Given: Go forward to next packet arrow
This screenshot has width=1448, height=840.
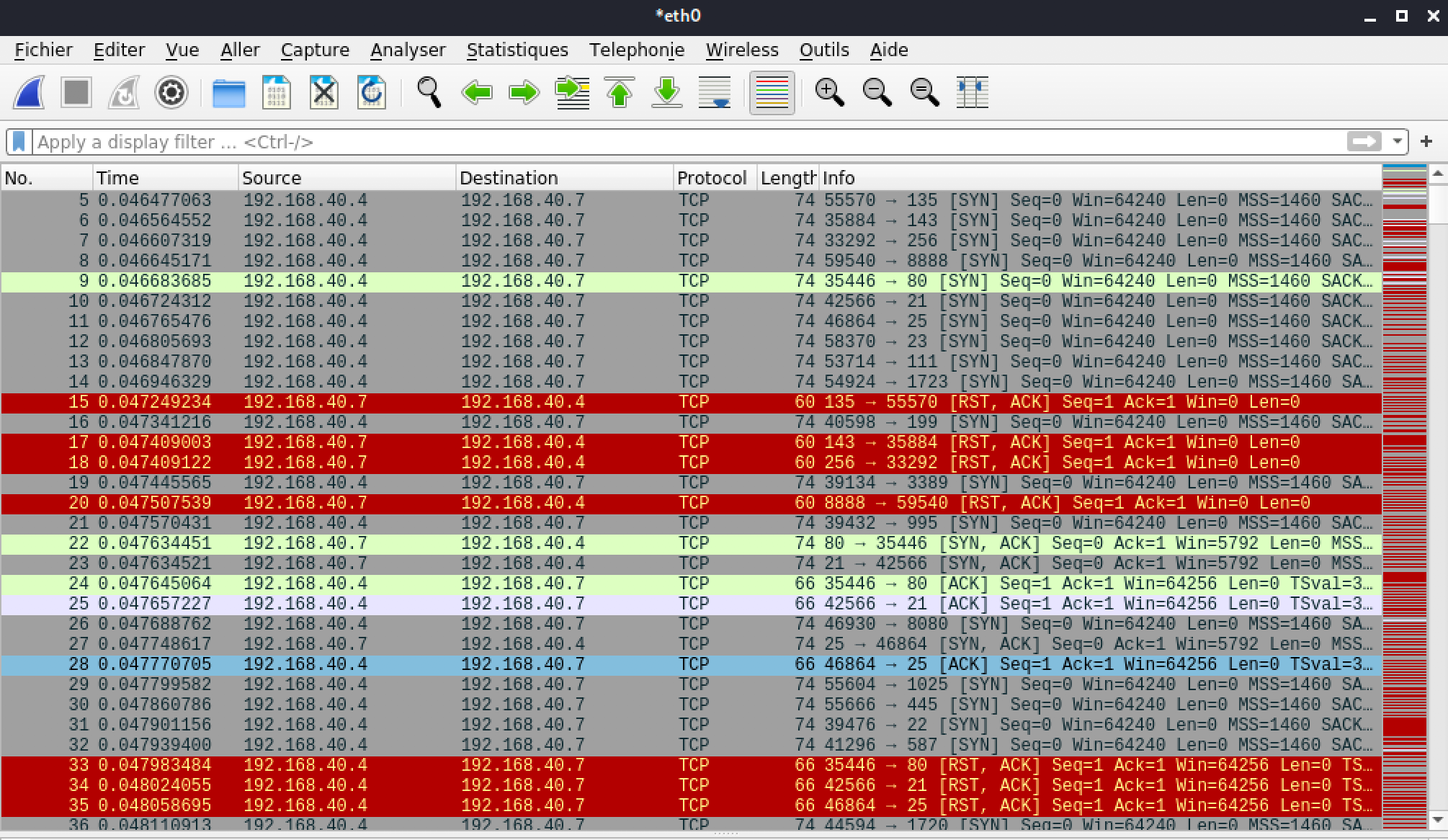Looking at the screenshot, I should (x=524, y=93).
